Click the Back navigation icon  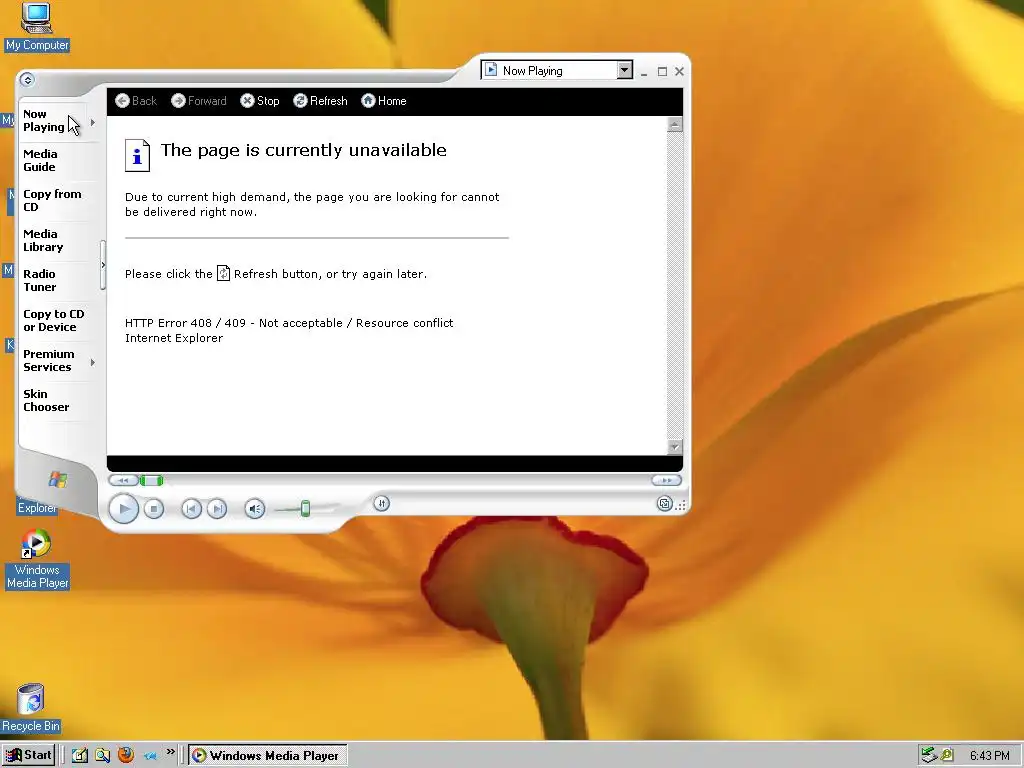(x=122, y=101)
